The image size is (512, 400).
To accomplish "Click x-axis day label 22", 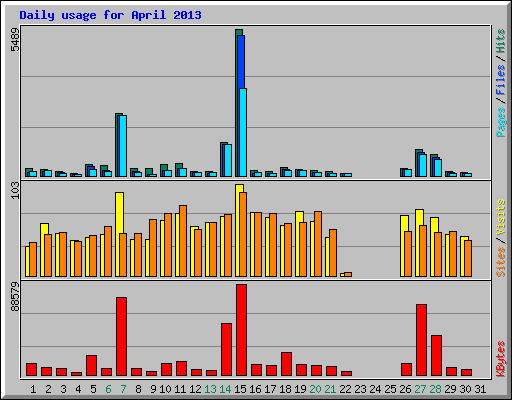I will 345,389.
